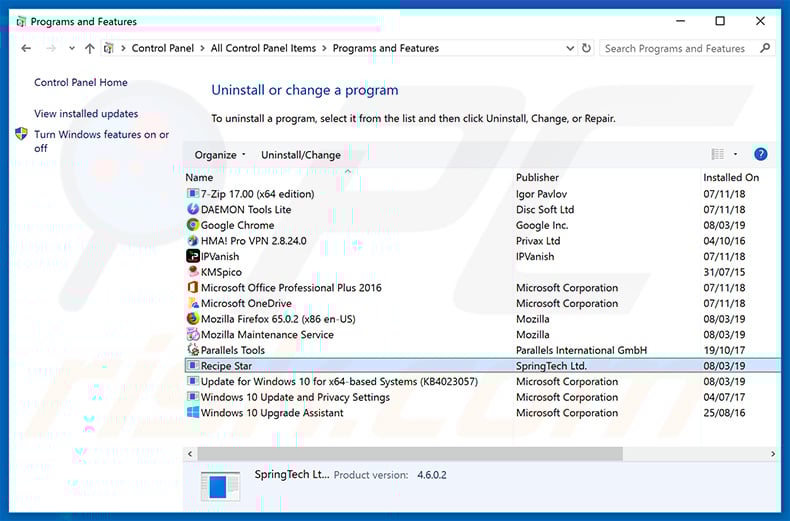790x521 pixels.
Task: Click the Privax Ltd publisher cell
Action: [x=538, y=241]
